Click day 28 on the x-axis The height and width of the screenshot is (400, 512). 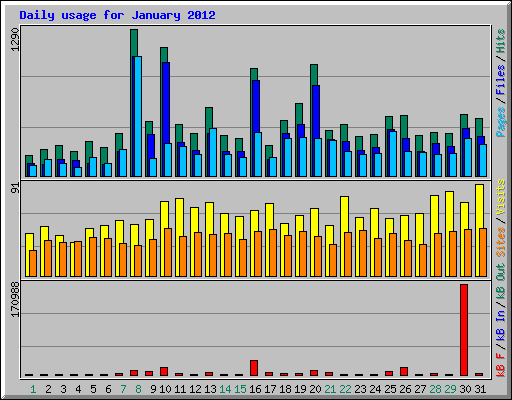pos(435,389)
